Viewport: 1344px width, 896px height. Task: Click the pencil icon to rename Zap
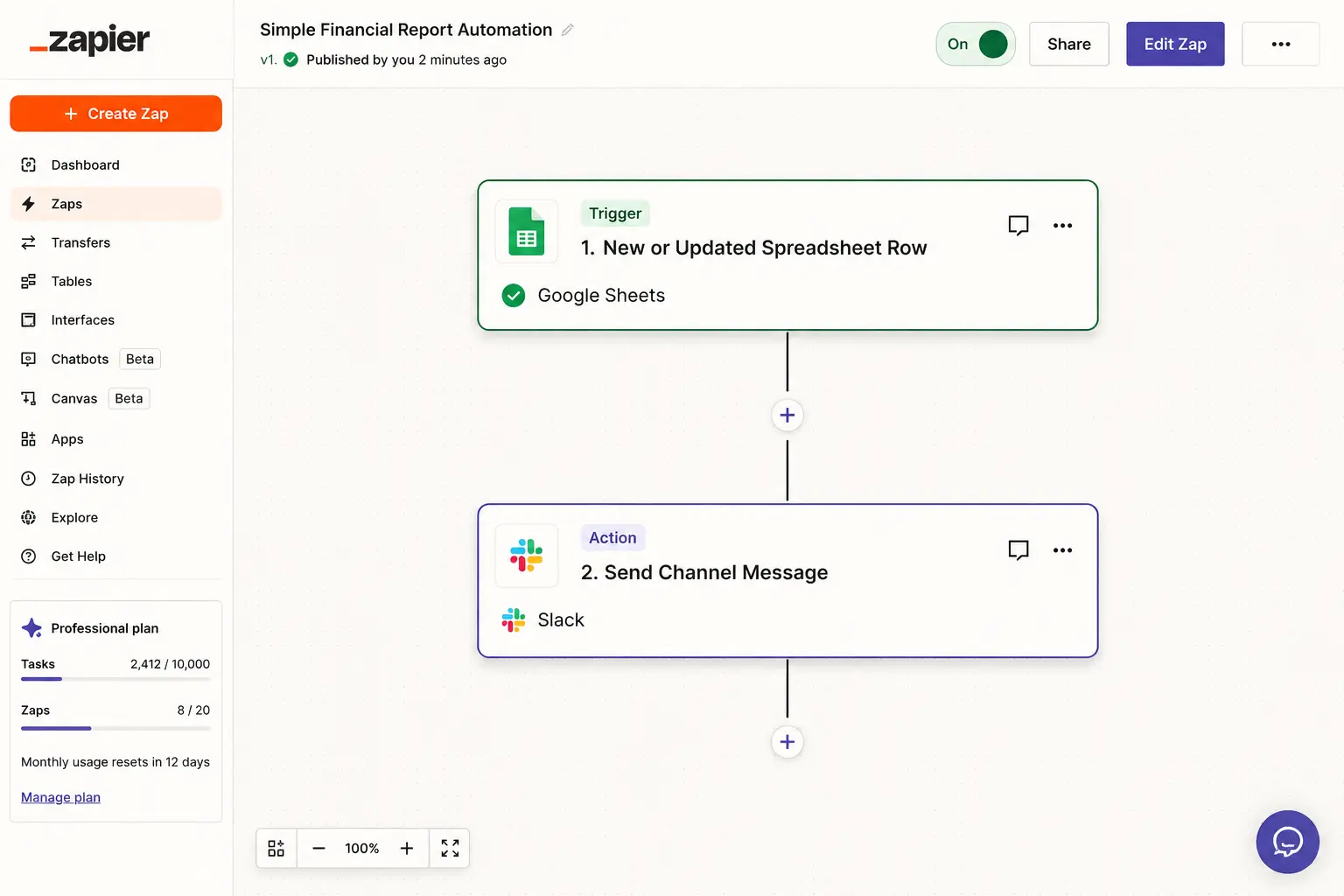(567, 30)
